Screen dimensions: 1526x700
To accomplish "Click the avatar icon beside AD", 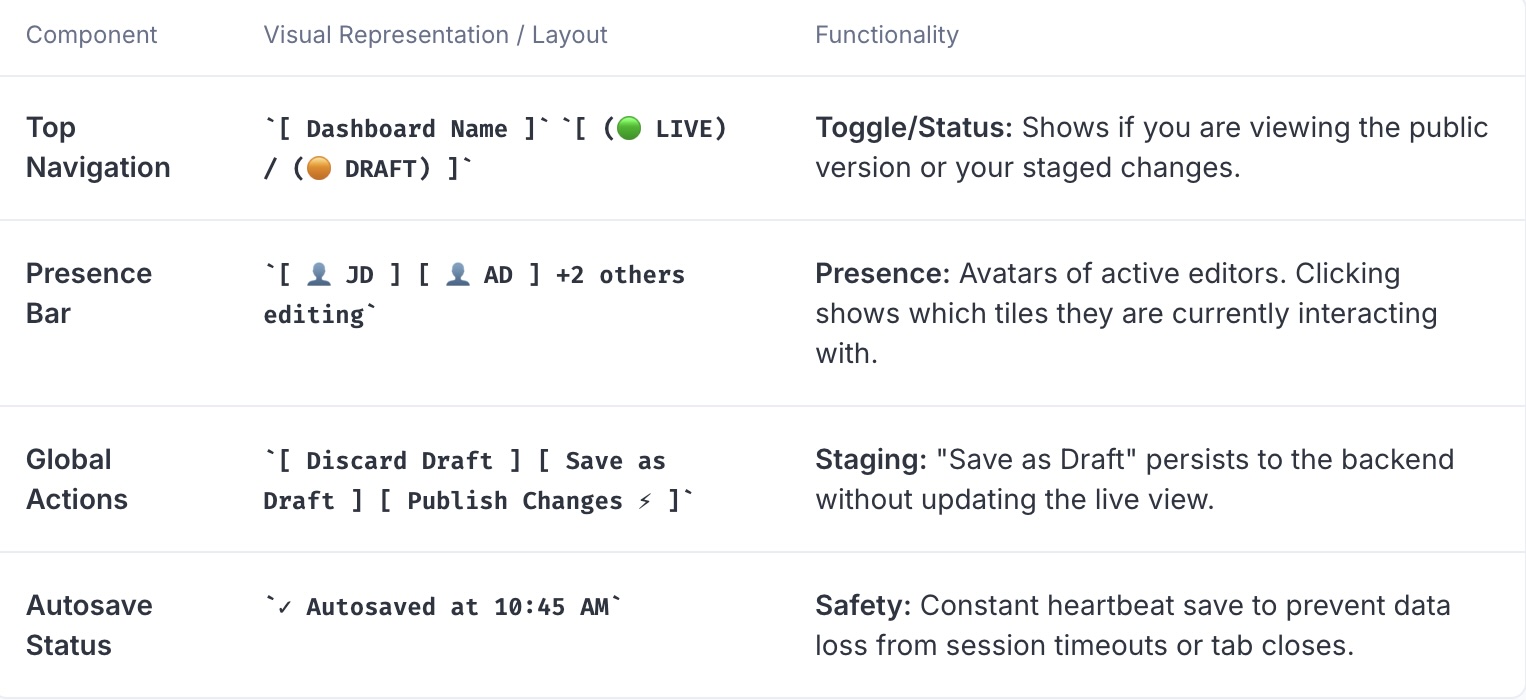I will [458, 275].
